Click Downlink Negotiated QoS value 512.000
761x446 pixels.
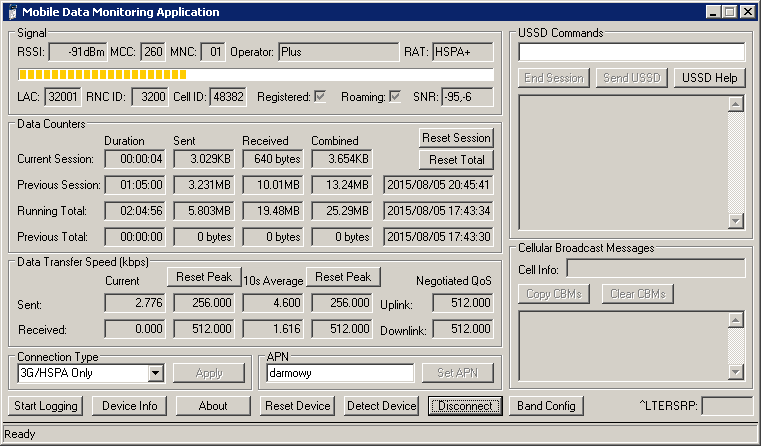[463, 329]
